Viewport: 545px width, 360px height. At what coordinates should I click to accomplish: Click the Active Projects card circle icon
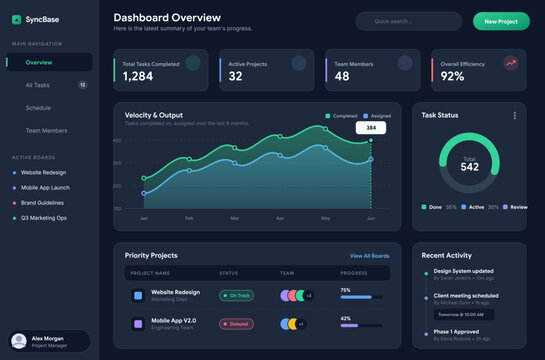299,63
